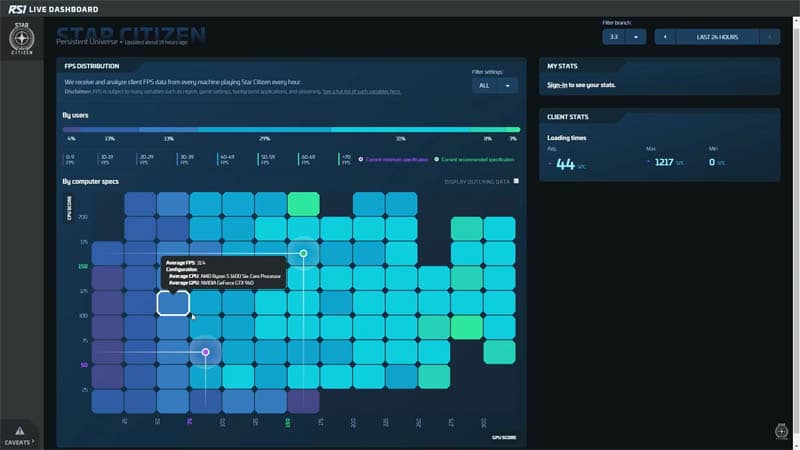The height and width of the screenshot is (450, 800).
Task: Click the average loading time value 44
Action: [x=565, y=164]
